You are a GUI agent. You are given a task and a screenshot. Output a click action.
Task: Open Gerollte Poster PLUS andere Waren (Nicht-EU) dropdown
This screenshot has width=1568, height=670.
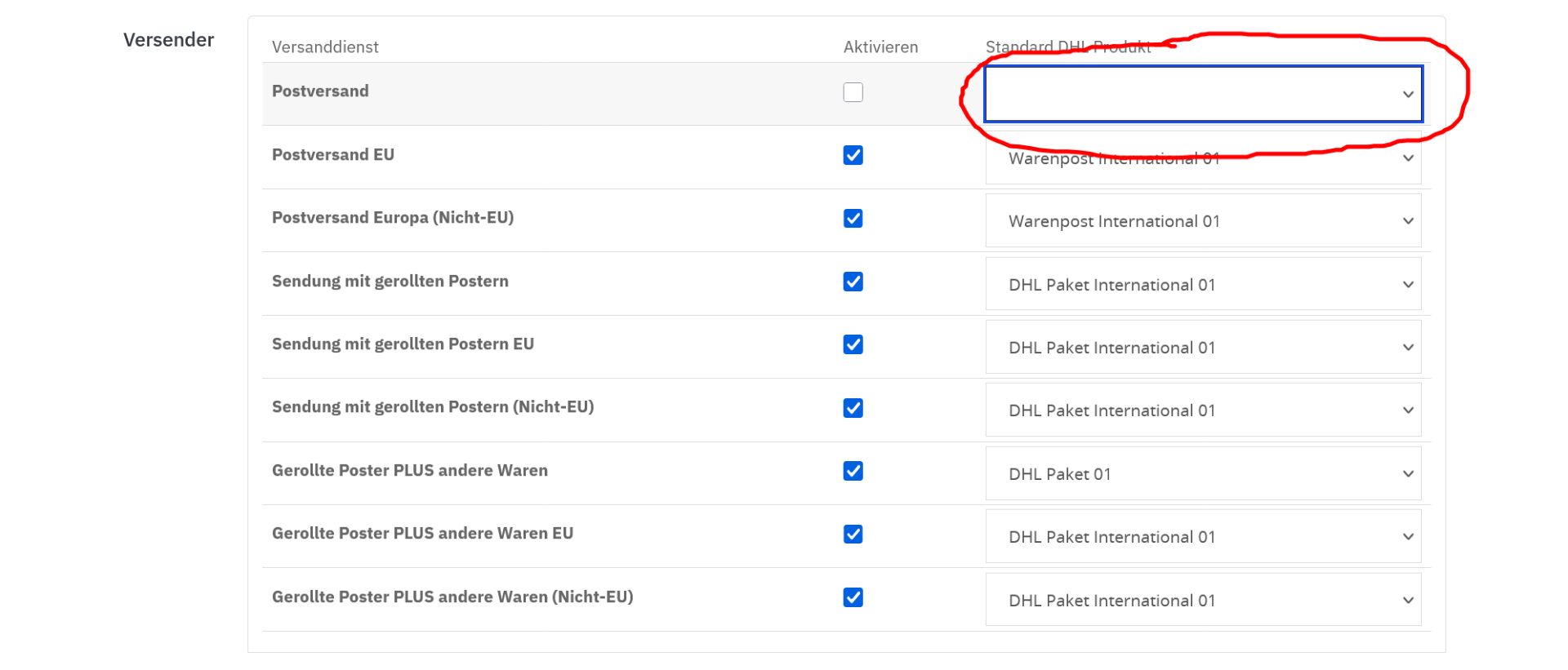(1203, 600)
